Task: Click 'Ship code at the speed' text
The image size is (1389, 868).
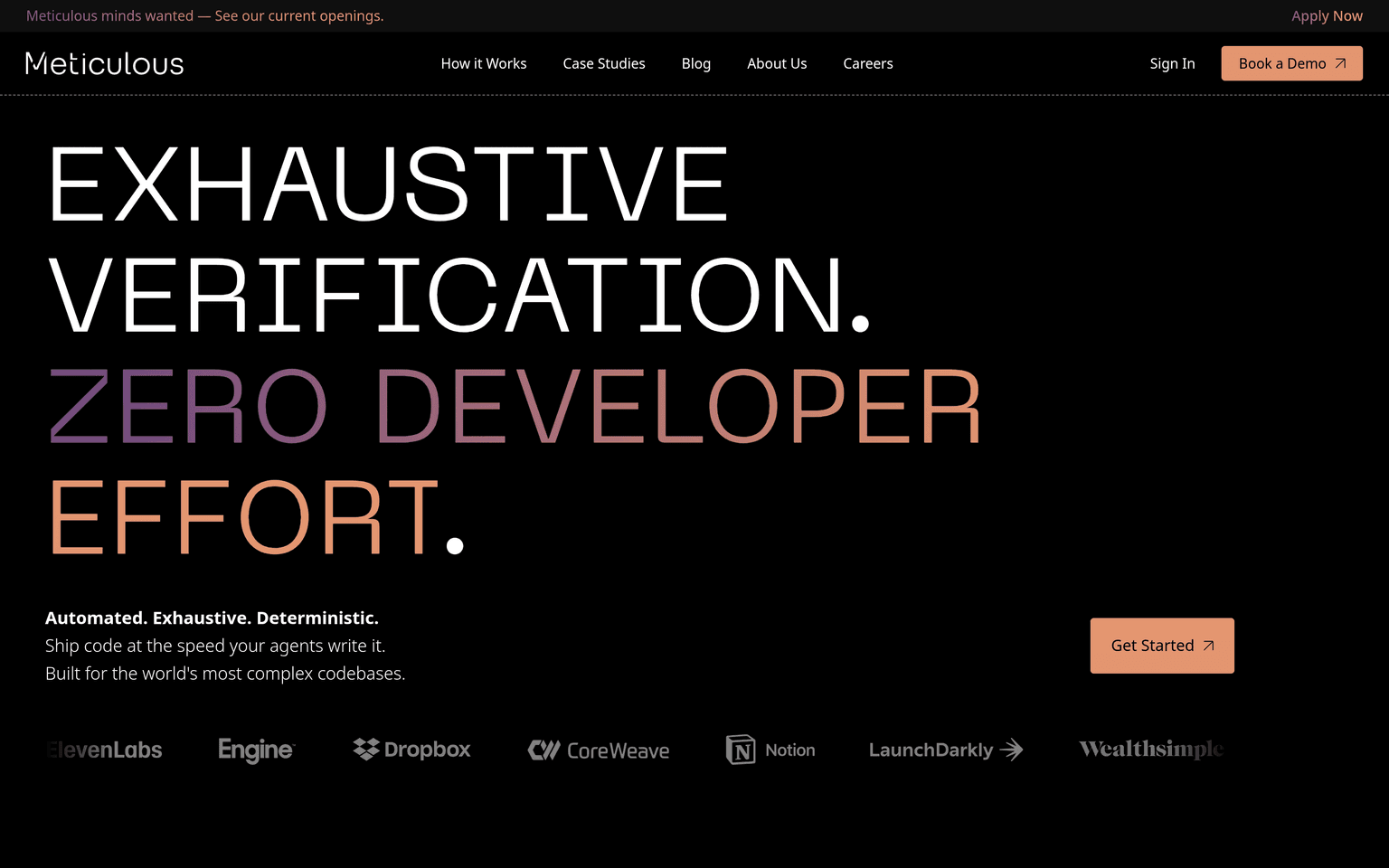Action: pyautogui.click(x=215, y=646)
